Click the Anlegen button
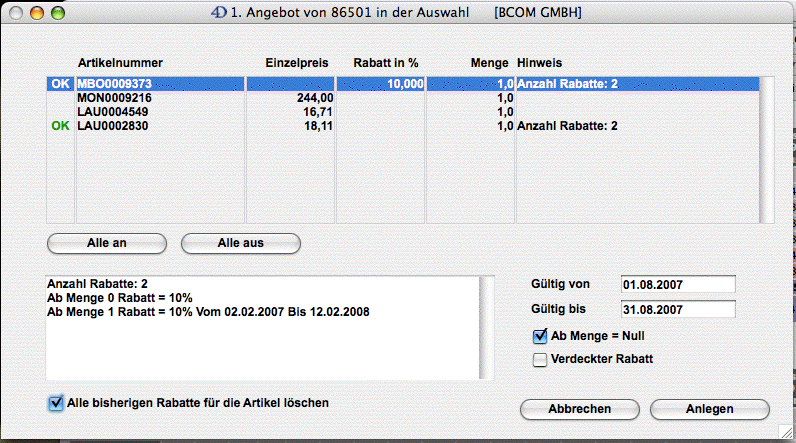Screen dimensions: 796x443 click(x=709, y=410)
